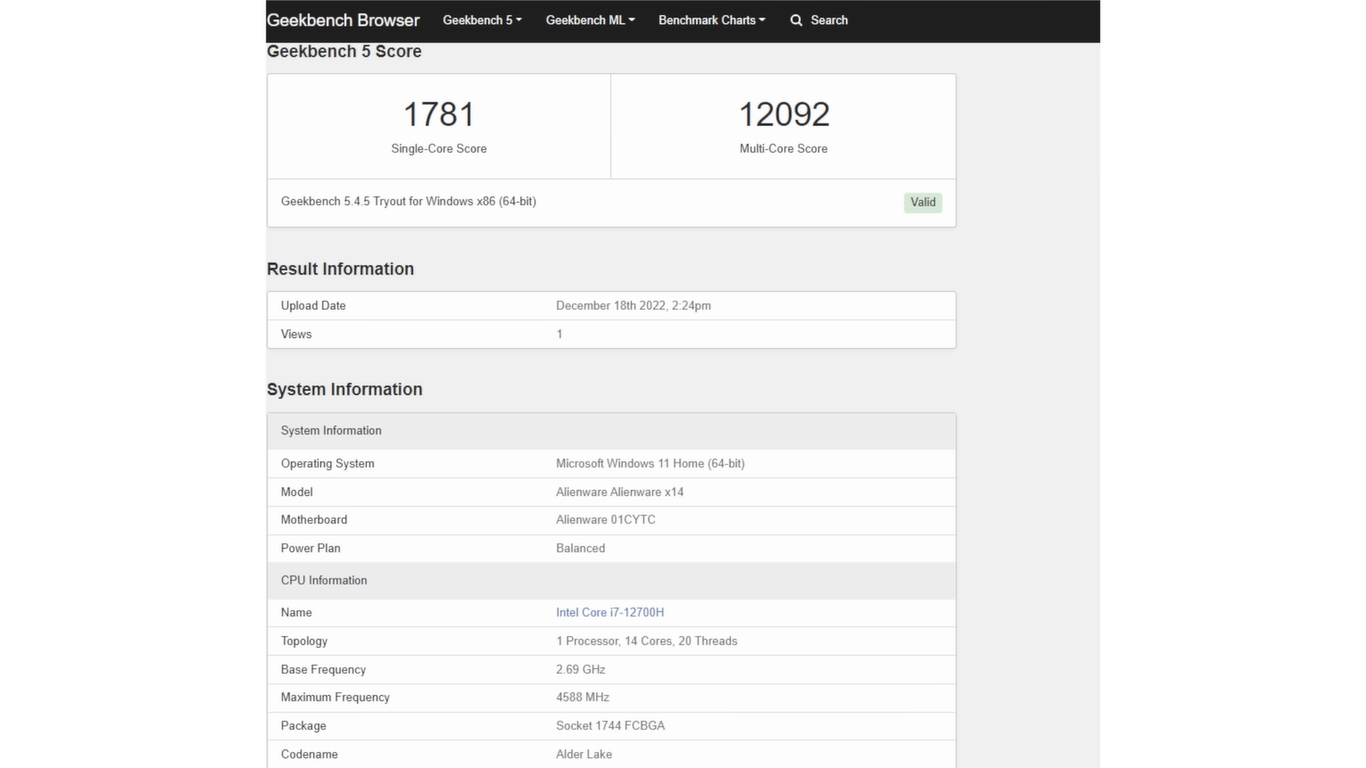Click the Balanced power plan value
The image size is (1366, 768).
[x=580, y=548]
